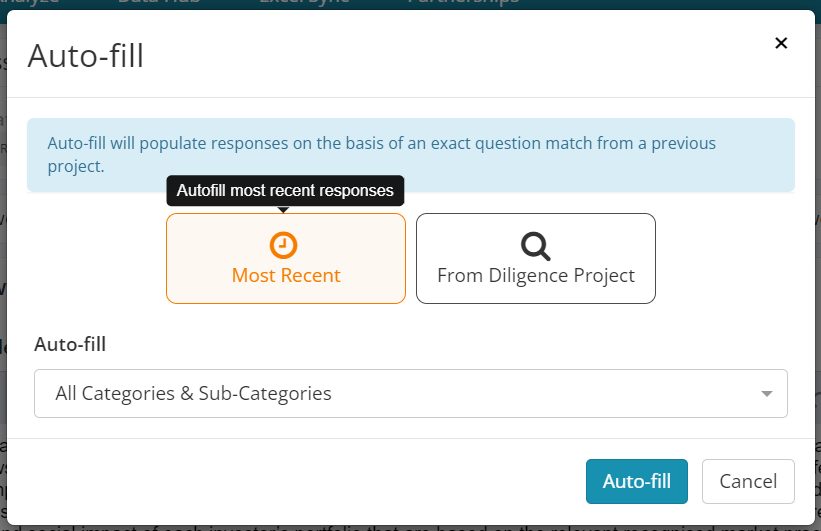Switch to the Excel Sync tab

click(304, 3)
